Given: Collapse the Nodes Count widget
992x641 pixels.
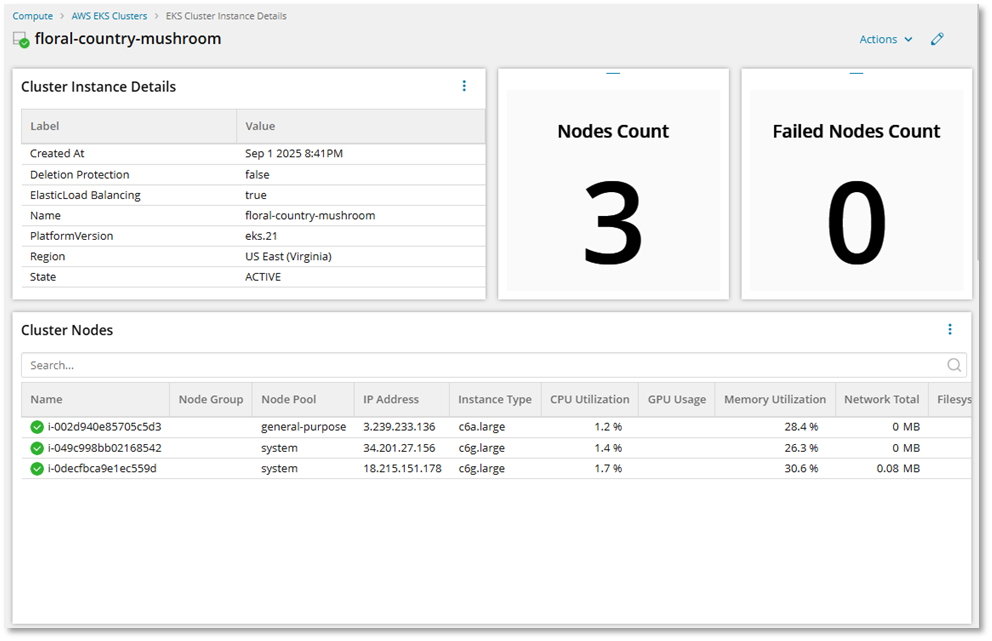Looking at the screenshot, I should coord(613,74).
